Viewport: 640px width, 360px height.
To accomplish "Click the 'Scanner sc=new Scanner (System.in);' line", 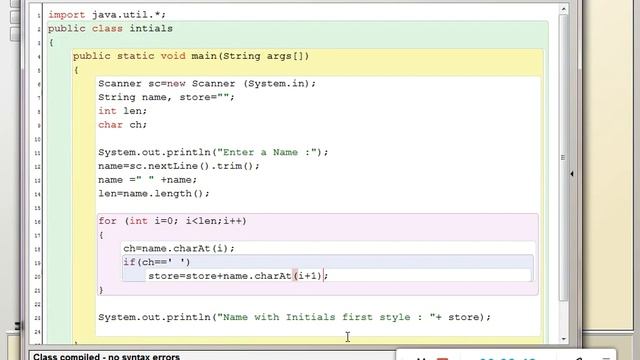I will coord(207,84).
